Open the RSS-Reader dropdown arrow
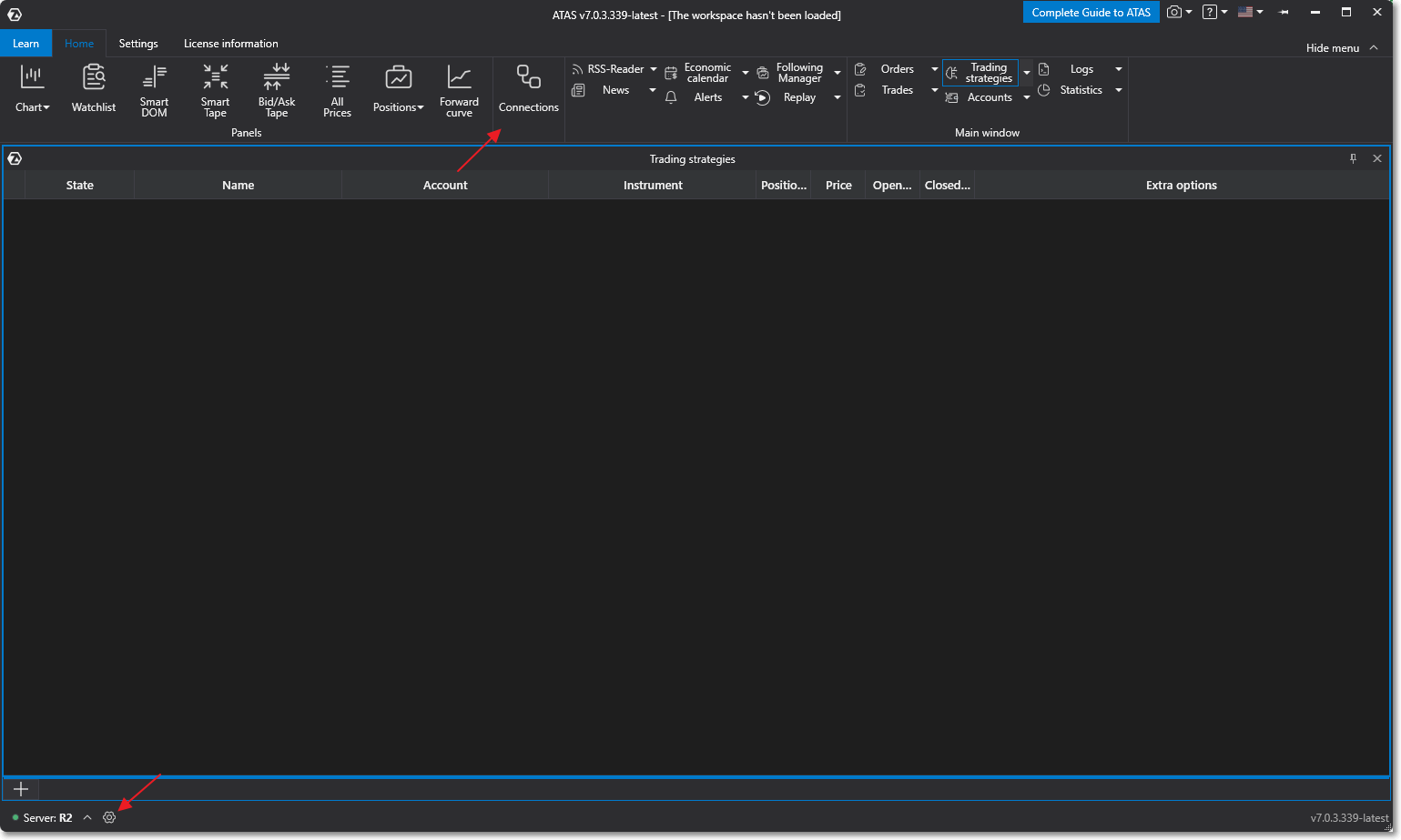 [x=654, y=68]
